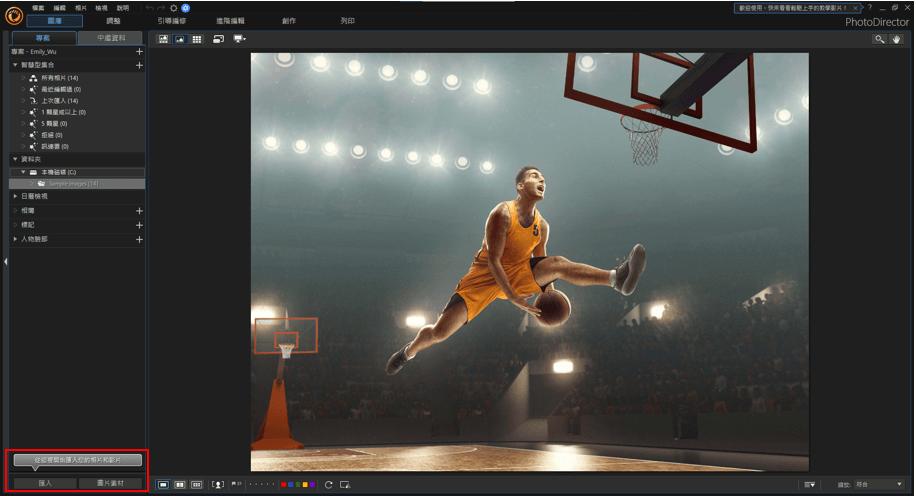Apply the purple color label
916x496 pixels.
pos(312,484)
